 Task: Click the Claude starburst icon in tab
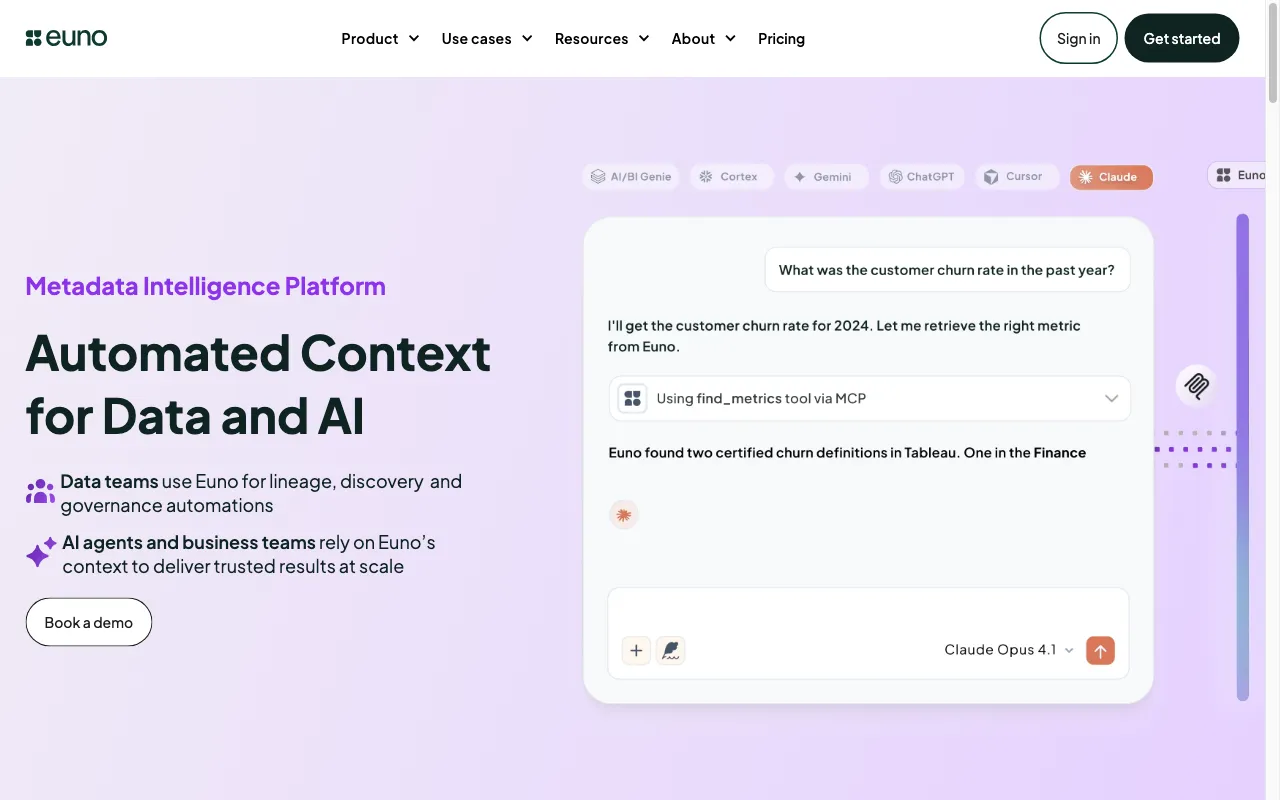pos(1085,177)
